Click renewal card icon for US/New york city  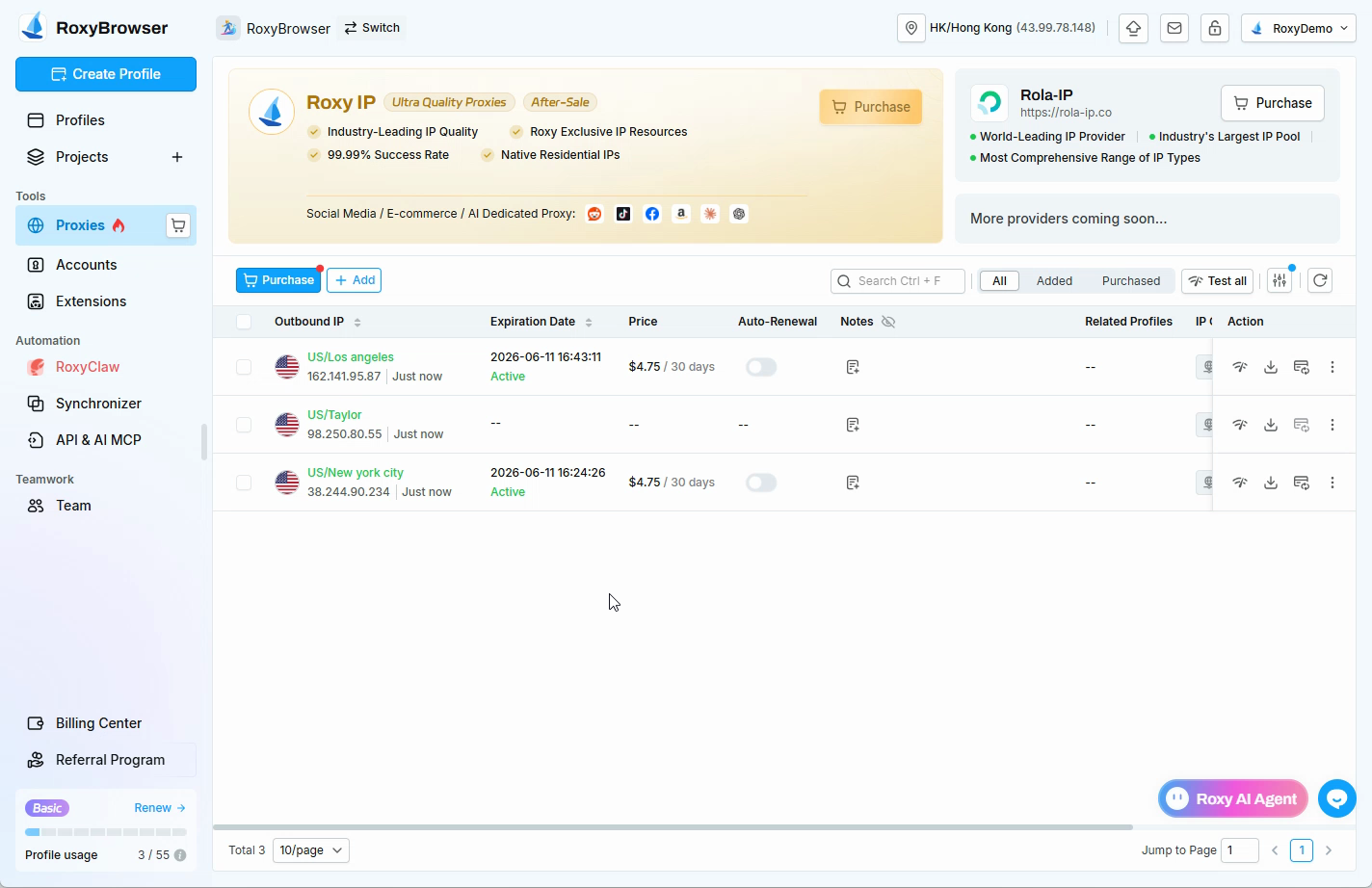(1302, 483)
